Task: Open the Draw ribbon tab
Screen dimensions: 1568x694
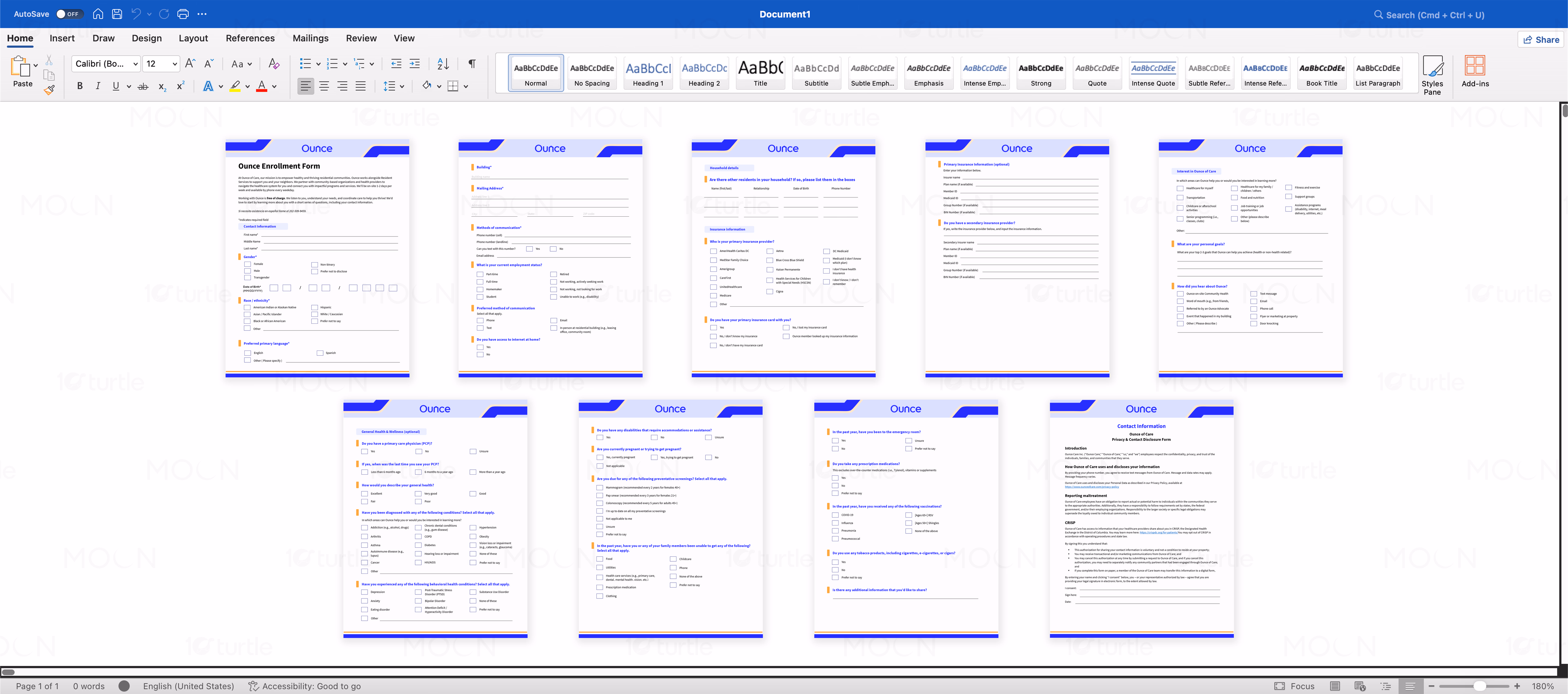Action: (103, 38)
